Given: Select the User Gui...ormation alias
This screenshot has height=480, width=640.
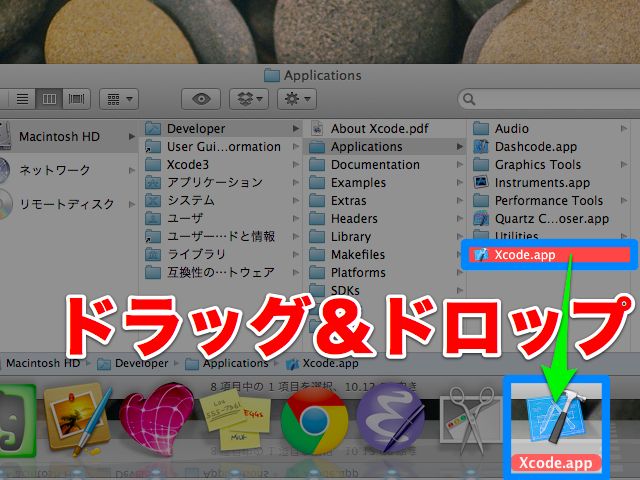Looking at the screenshot, I should (222, 147).
